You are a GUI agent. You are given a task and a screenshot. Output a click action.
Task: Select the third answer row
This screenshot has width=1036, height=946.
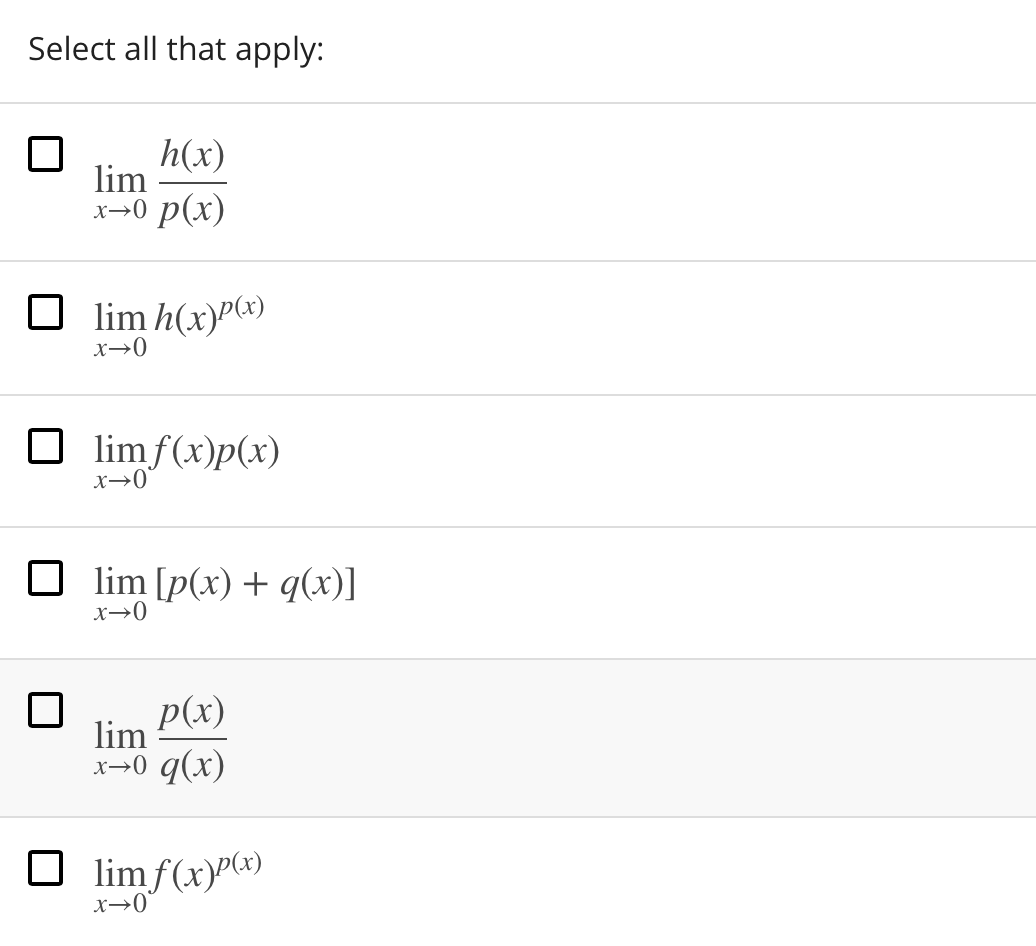click(x=518, y=455)
